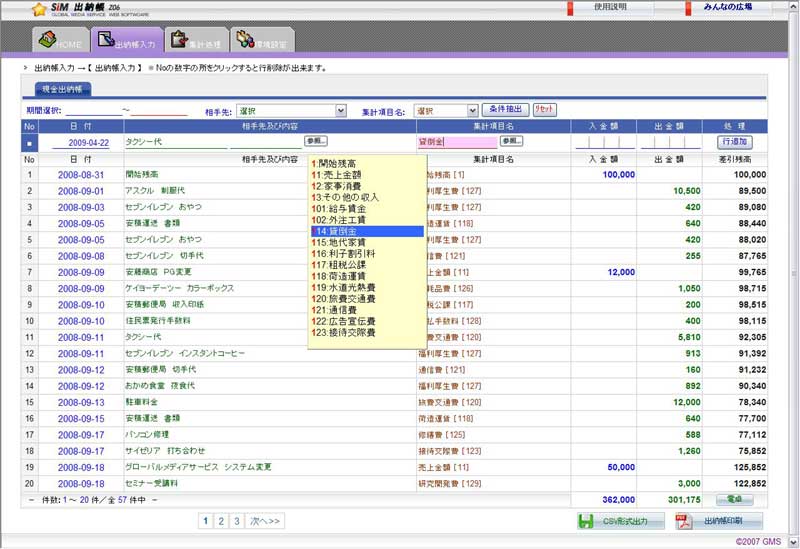Click the 次へ>> pagination link

[x=265, y=521]
